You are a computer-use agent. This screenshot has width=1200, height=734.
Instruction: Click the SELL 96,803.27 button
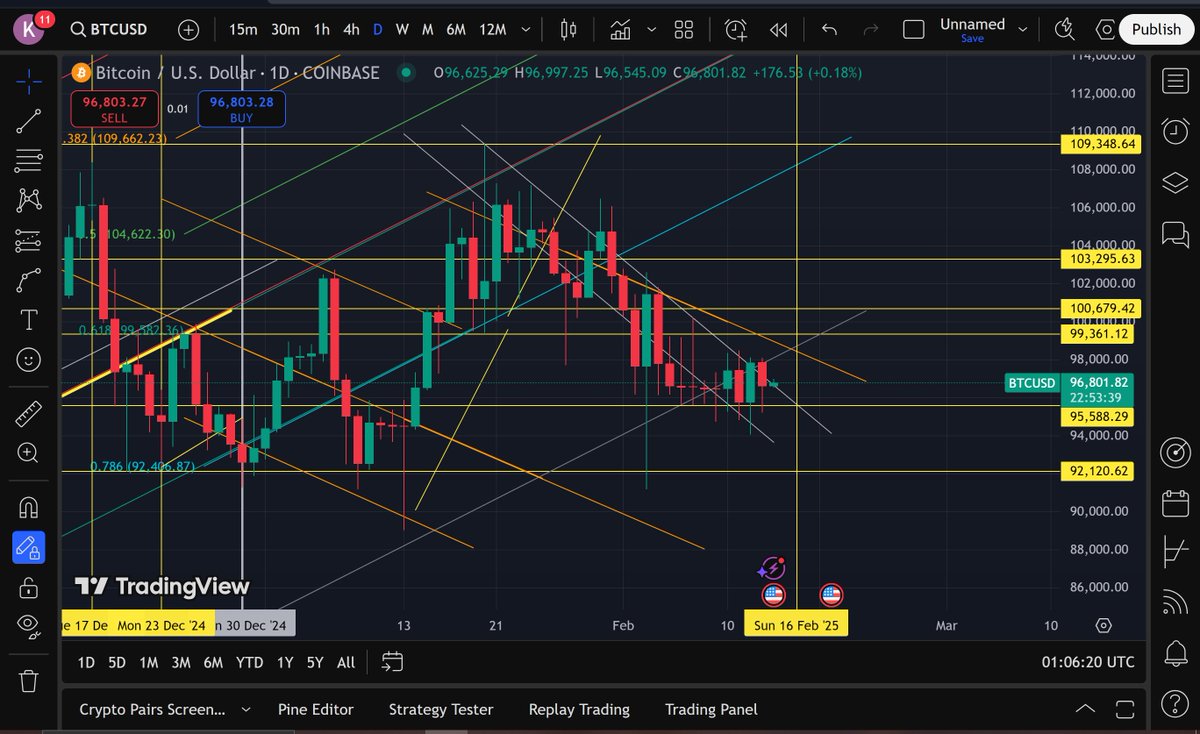pos(115,109)
